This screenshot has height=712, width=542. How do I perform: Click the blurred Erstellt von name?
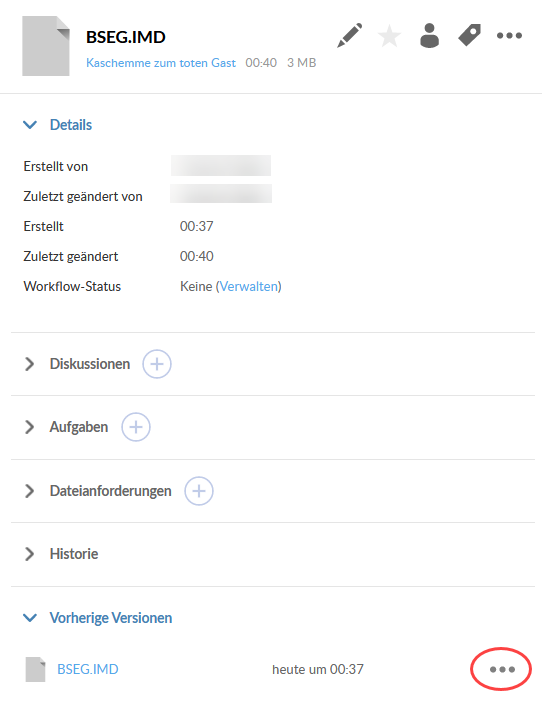point(221,165)
